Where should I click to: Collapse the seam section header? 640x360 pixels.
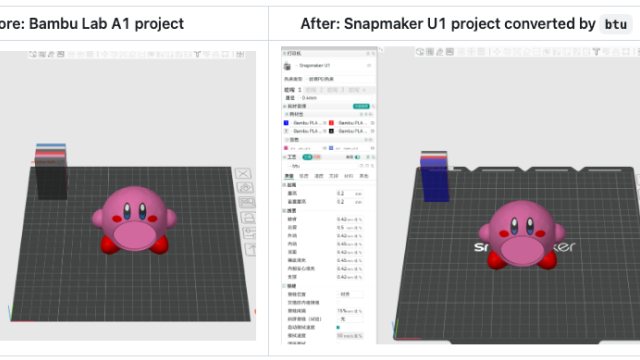click(x=290, y=286)
